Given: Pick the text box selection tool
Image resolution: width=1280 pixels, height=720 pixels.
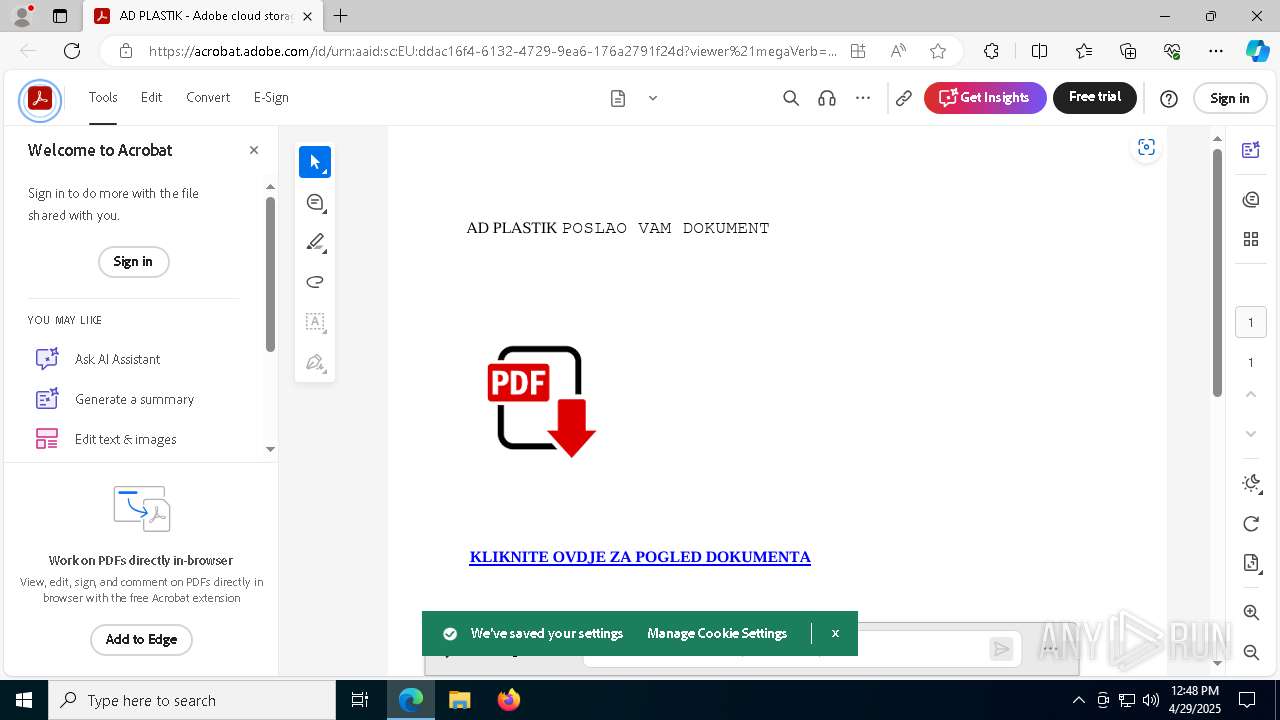Looking at the screenshot, I should click(x=315, y=322).
